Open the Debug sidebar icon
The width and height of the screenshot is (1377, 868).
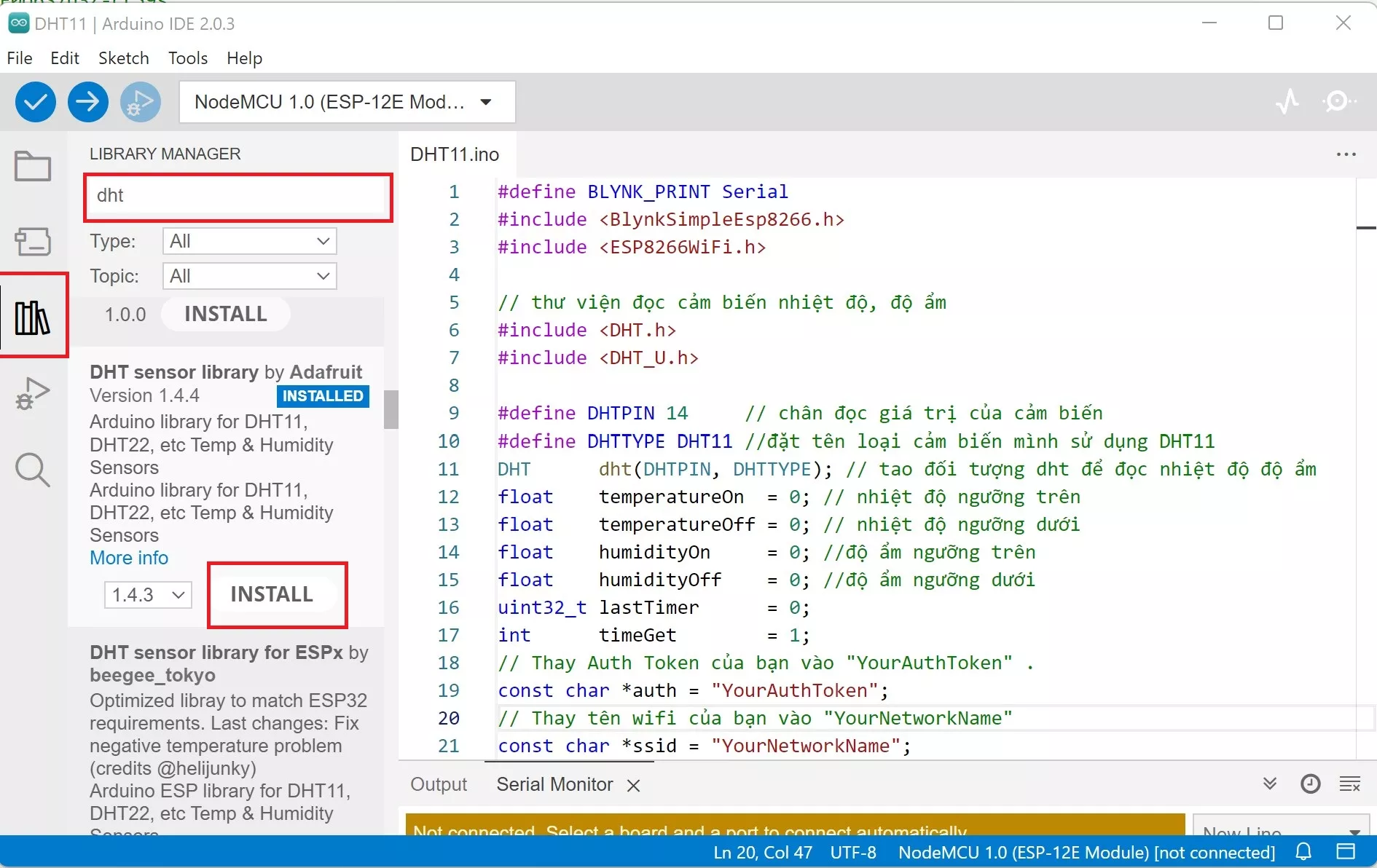point(33,394)
